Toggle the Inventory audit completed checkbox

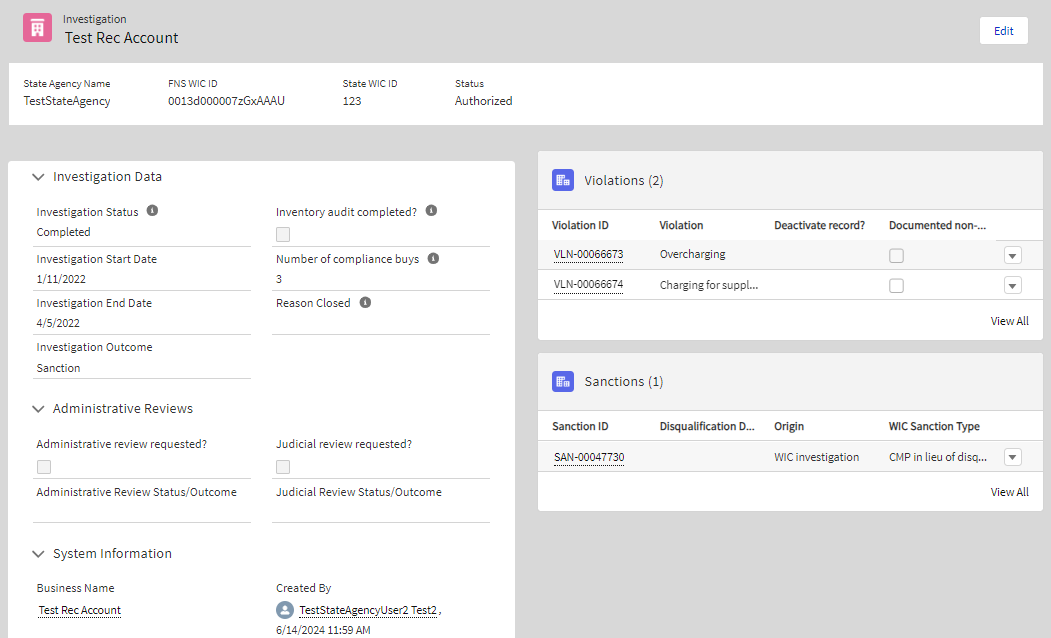click(283, 234)
